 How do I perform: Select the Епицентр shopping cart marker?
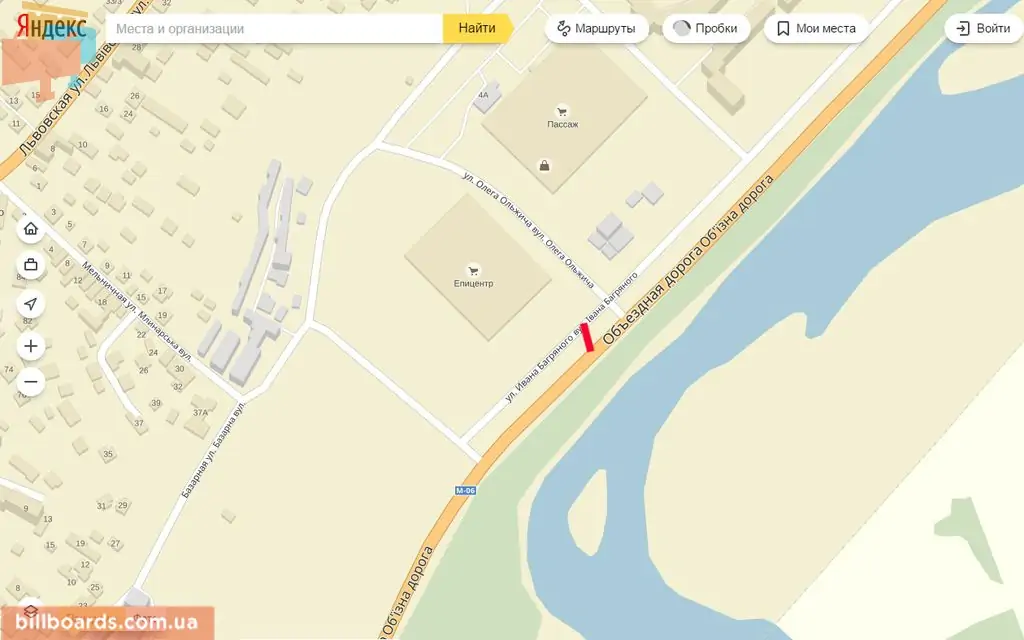click(x=473, y=271)
